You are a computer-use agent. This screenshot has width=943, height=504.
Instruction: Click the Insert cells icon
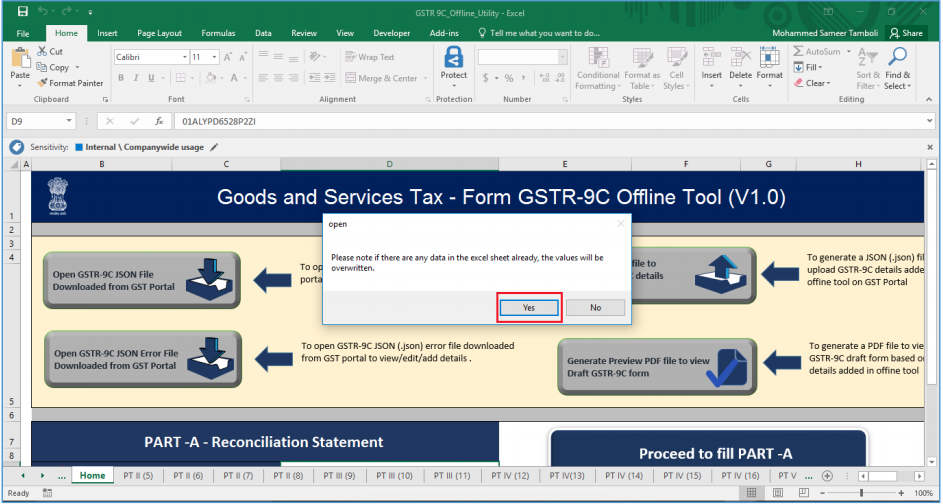pyautogui.click(x=711, y=58)
